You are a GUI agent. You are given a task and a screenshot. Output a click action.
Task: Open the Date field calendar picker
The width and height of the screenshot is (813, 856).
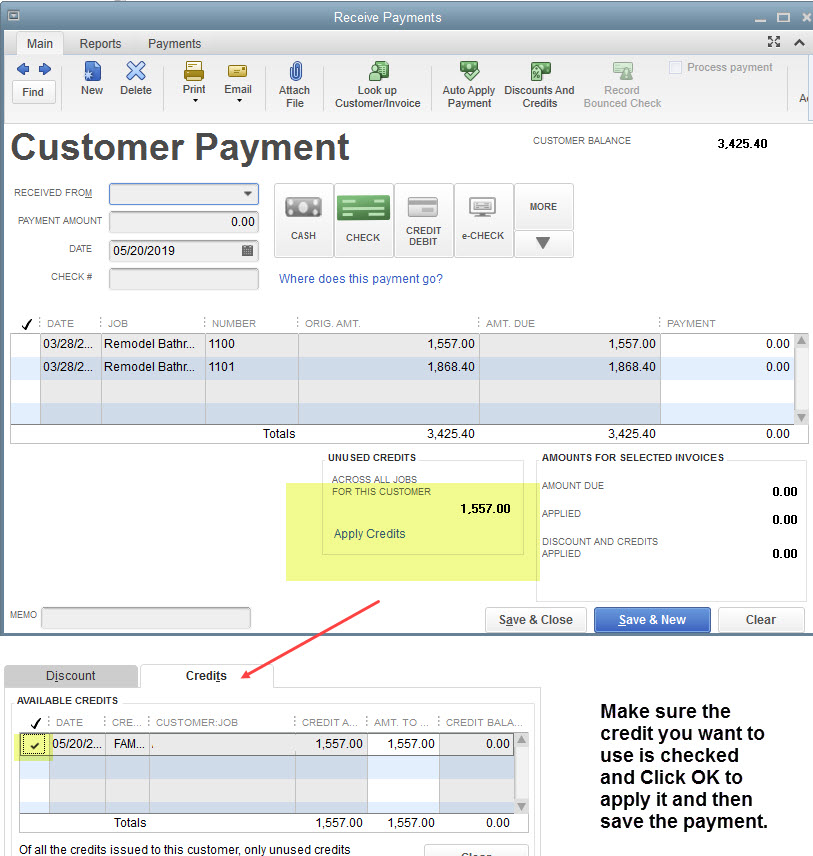tap(246, 251)
